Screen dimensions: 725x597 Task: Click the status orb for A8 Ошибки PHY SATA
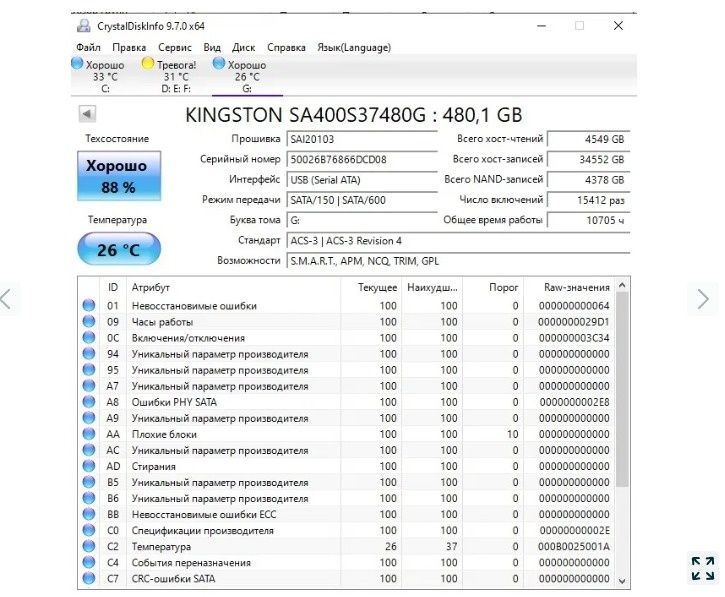pyautogui.click(x=89, y=402)
